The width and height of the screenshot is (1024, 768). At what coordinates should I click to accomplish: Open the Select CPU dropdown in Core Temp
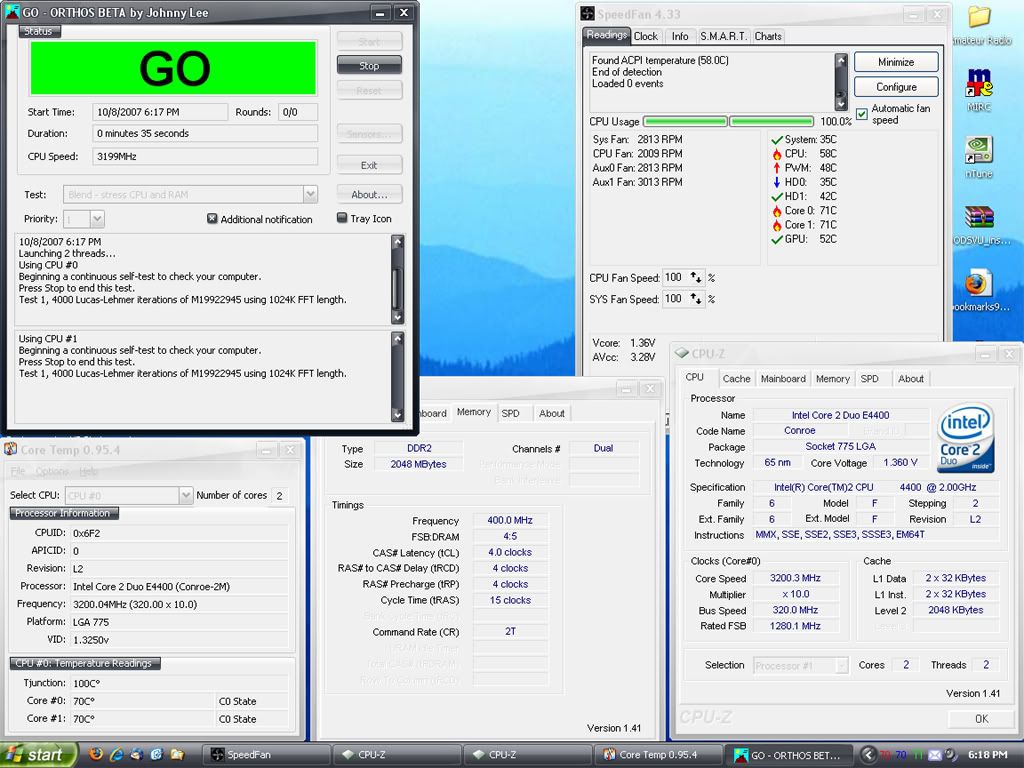click(185, 496)
